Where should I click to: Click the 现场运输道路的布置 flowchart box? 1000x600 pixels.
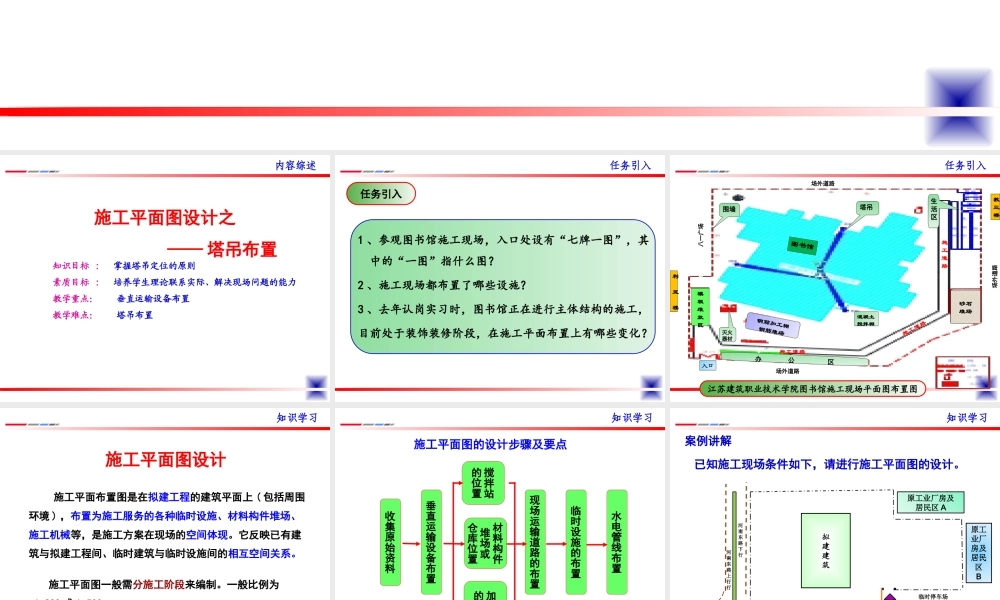pyautogui.click(x=535, y=542)
